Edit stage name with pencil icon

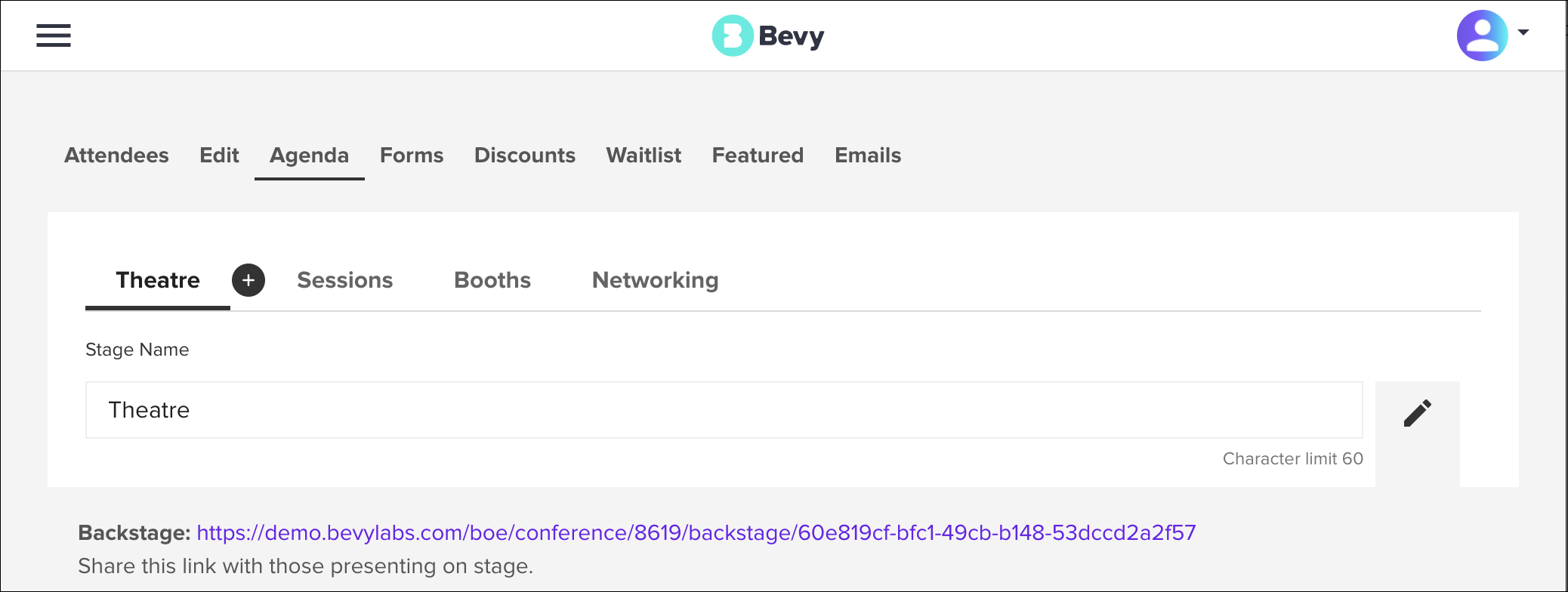[1418, 413]
